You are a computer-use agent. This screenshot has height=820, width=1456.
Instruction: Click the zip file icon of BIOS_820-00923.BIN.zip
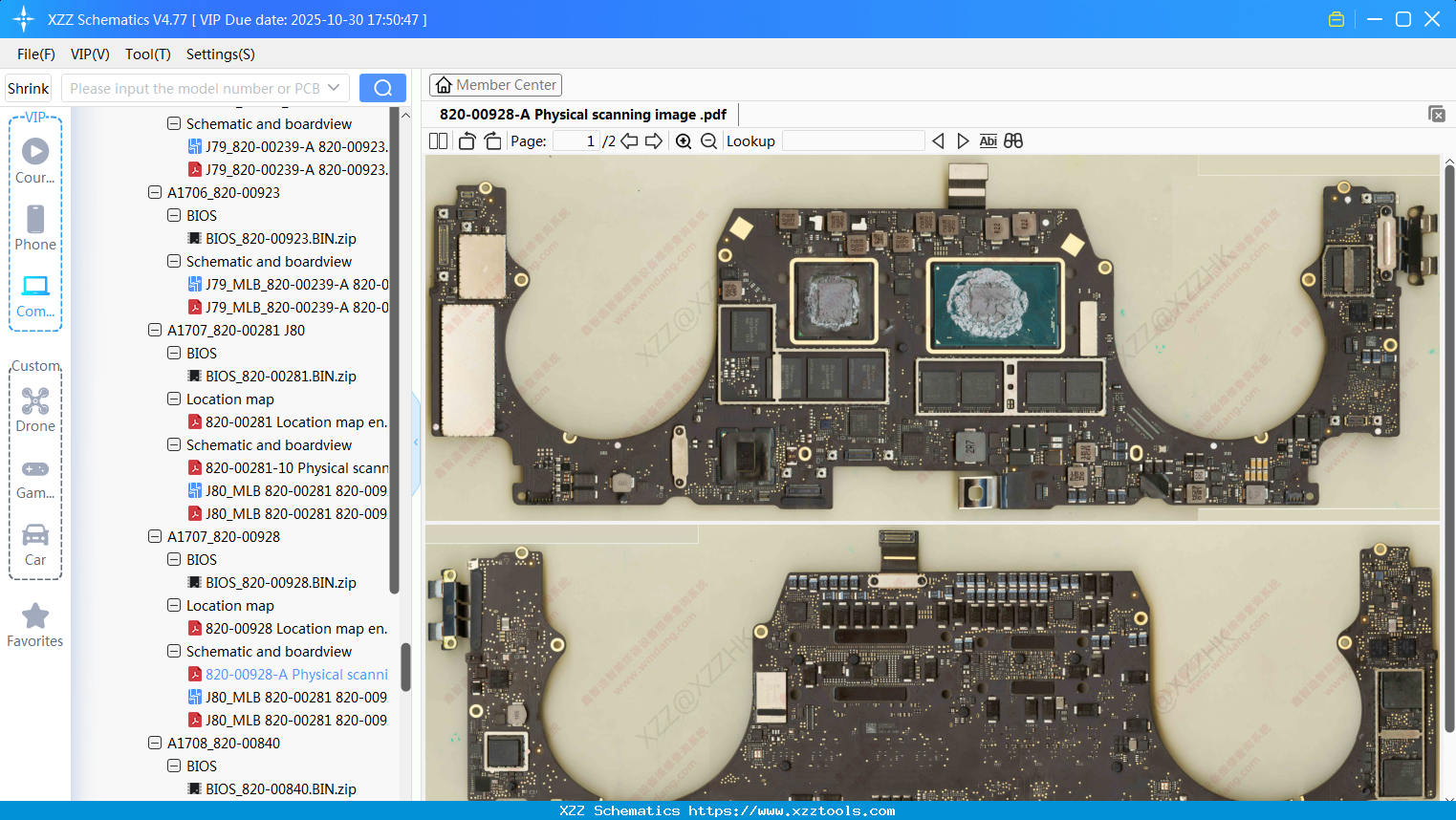(195, 239)
